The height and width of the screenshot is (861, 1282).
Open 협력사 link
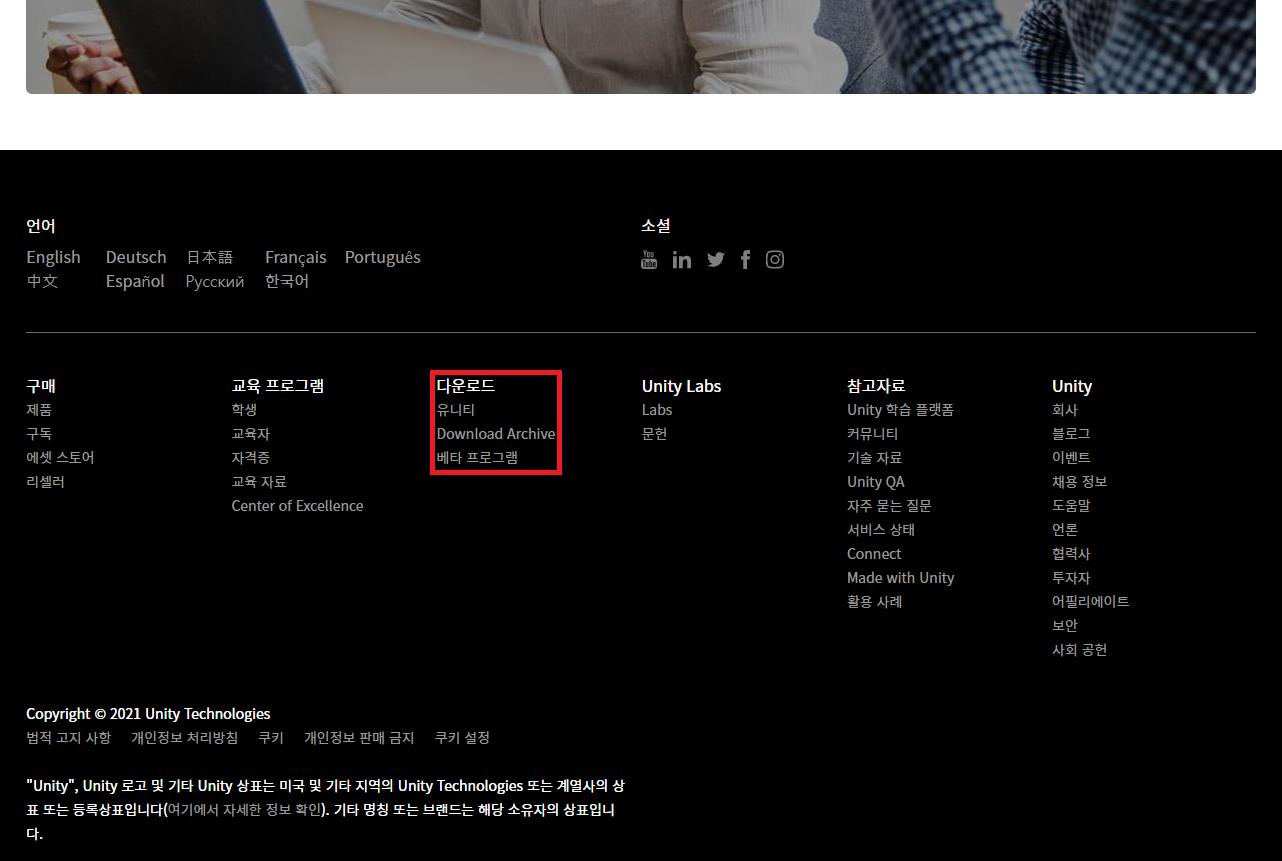[x=1071, y=554]
